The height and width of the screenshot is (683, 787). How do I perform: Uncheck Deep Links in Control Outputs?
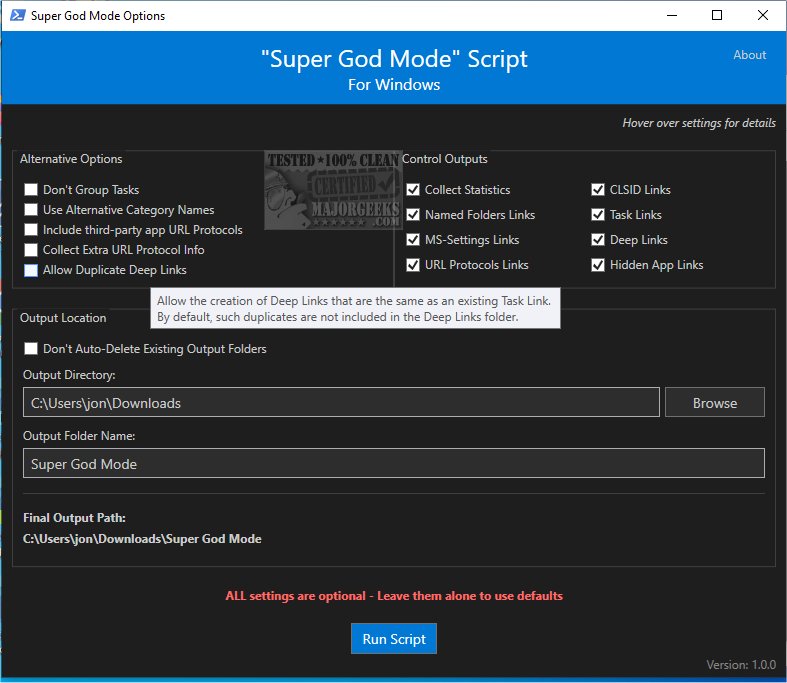(x=598, y=240)
